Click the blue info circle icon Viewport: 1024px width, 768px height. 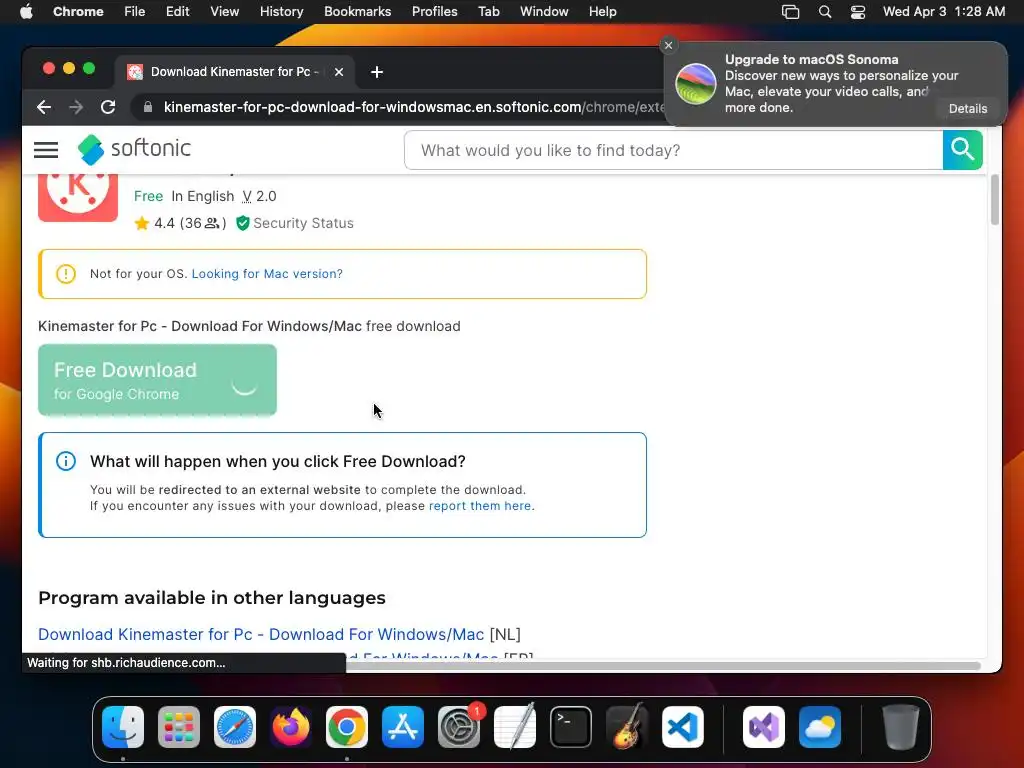pos(66,461)
